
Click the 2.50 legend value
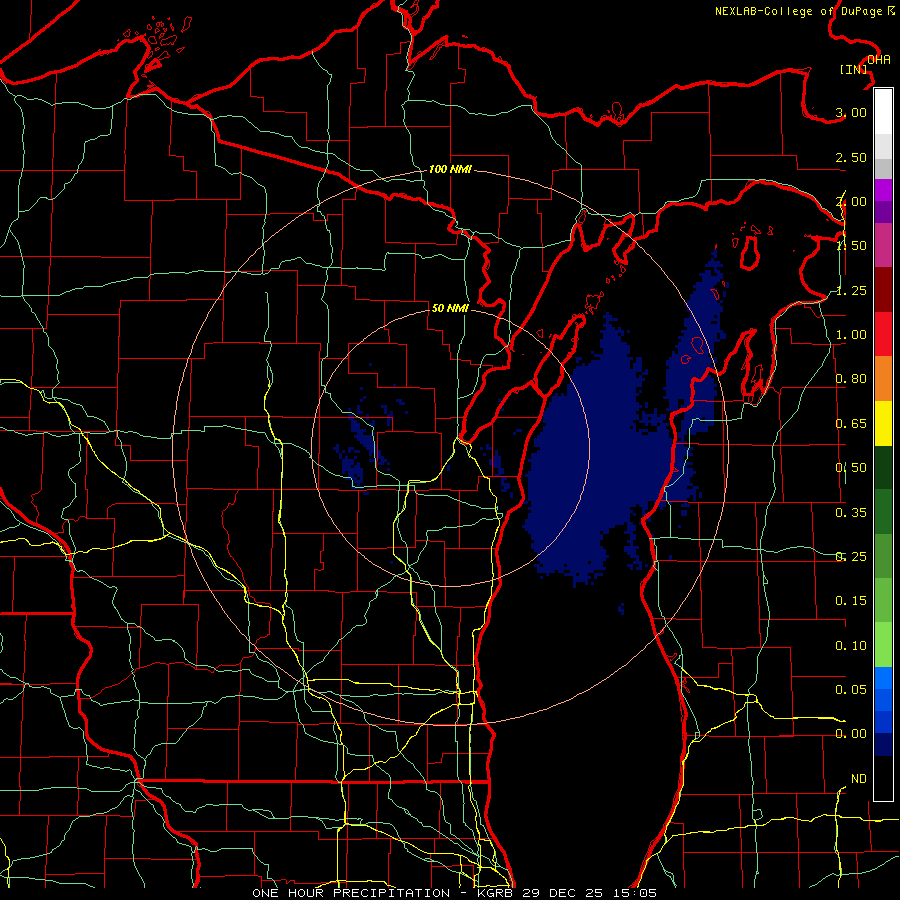(851, 157)
